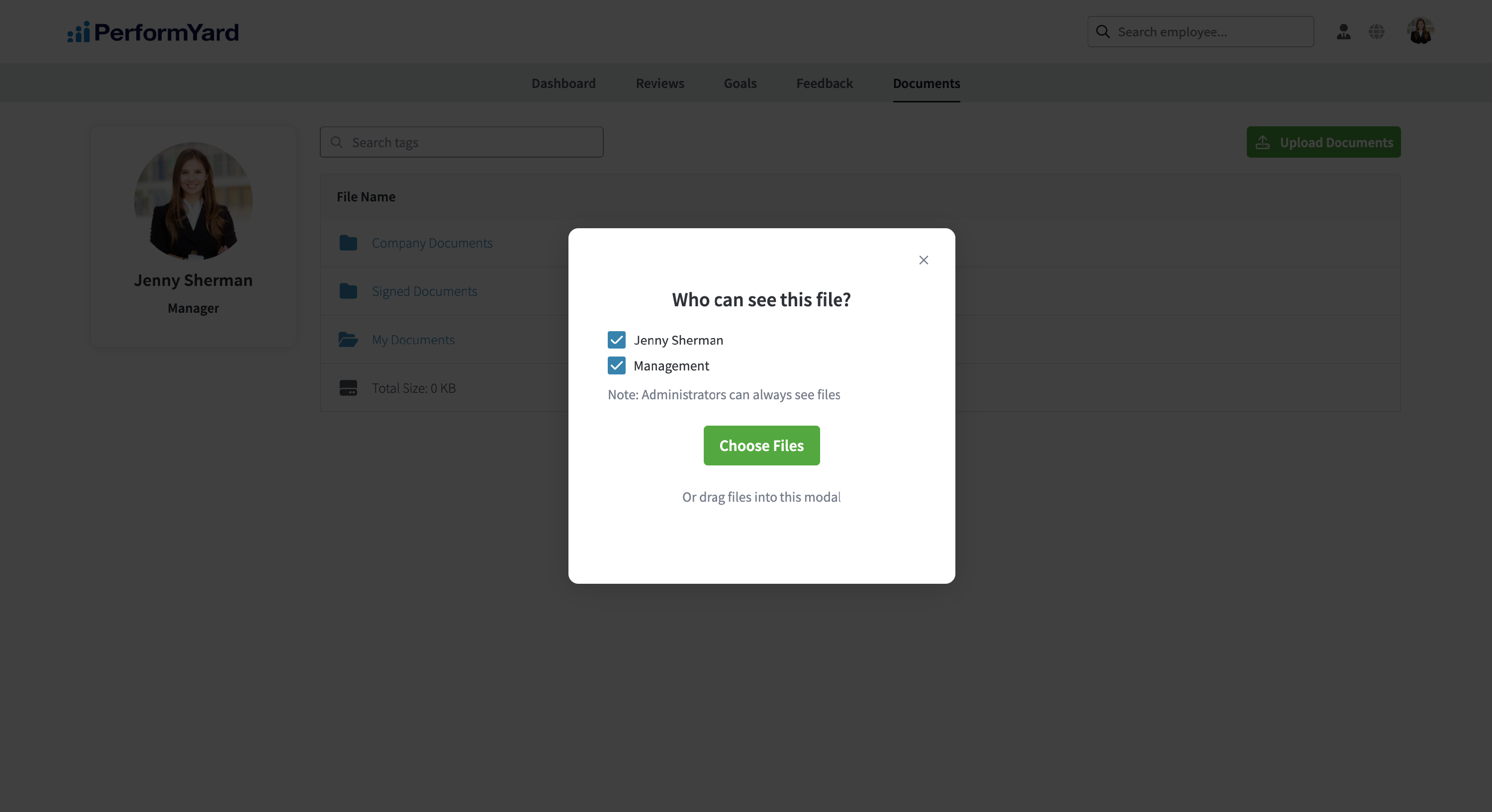This screenshot has width=1492, height=812.
Task: Open the Feedback tab
Action: [x=824, y=84]
